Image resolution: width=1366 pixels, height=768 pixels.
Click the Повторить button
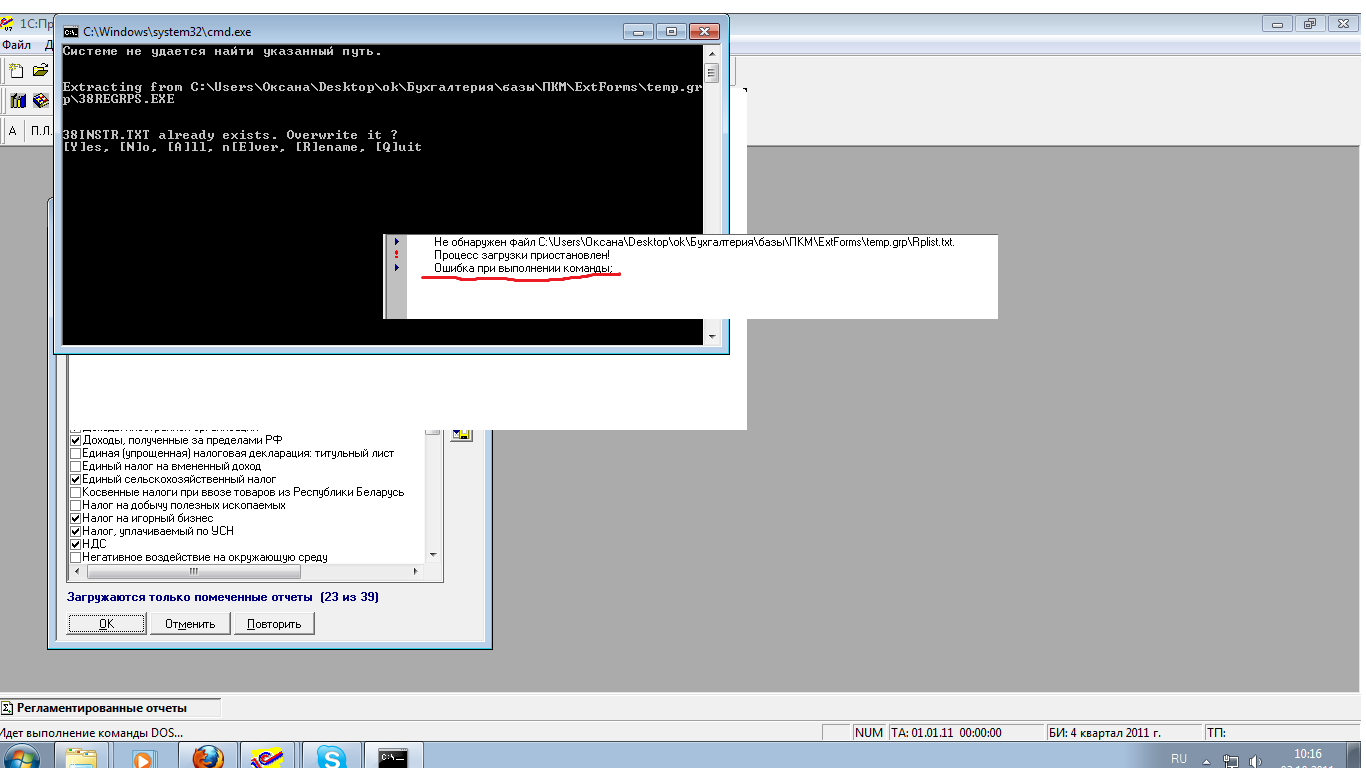coord(274,624)
